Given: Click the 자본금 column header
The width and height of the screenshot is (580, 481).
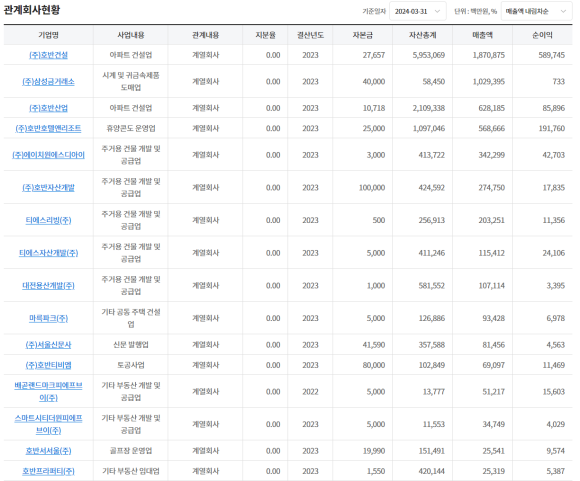Looking at the screenshot, I should 363,35.
